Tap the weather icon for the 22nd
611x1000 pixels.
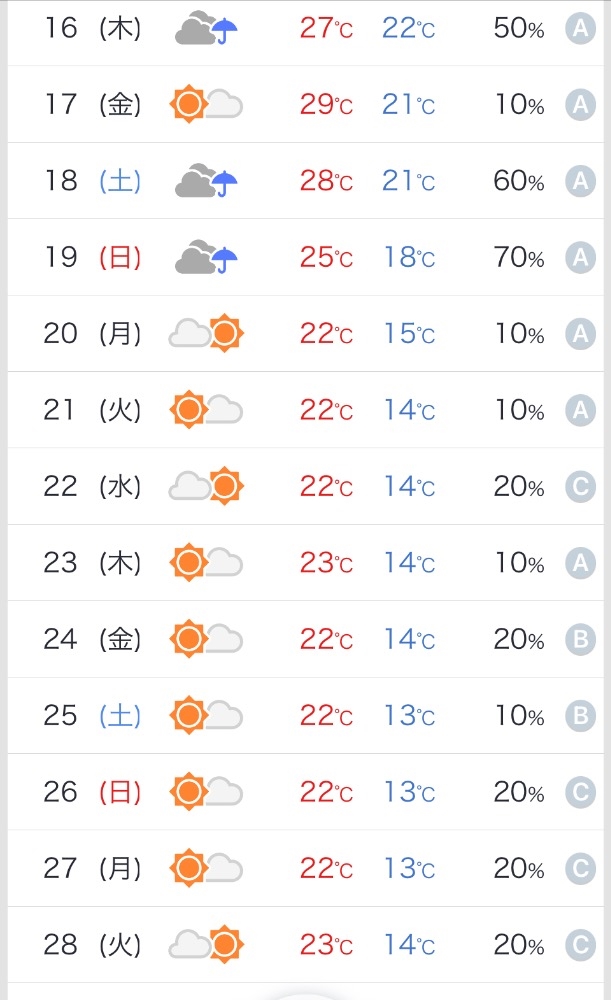tap(206, 486)
